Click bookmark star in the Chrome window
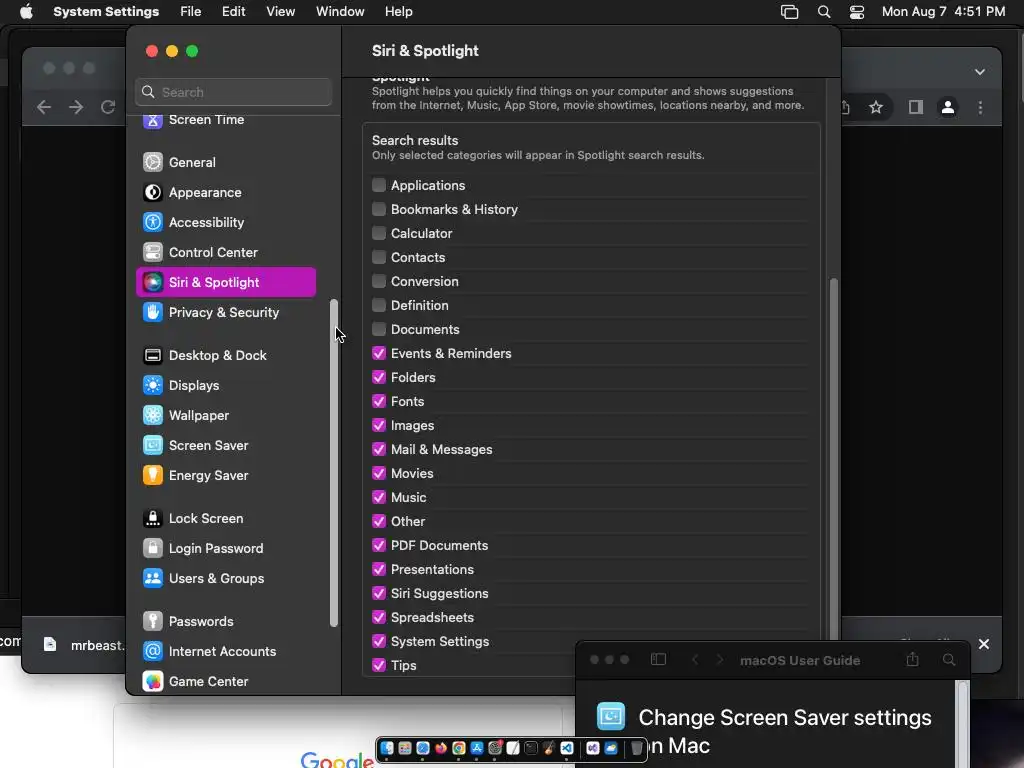 876,107
